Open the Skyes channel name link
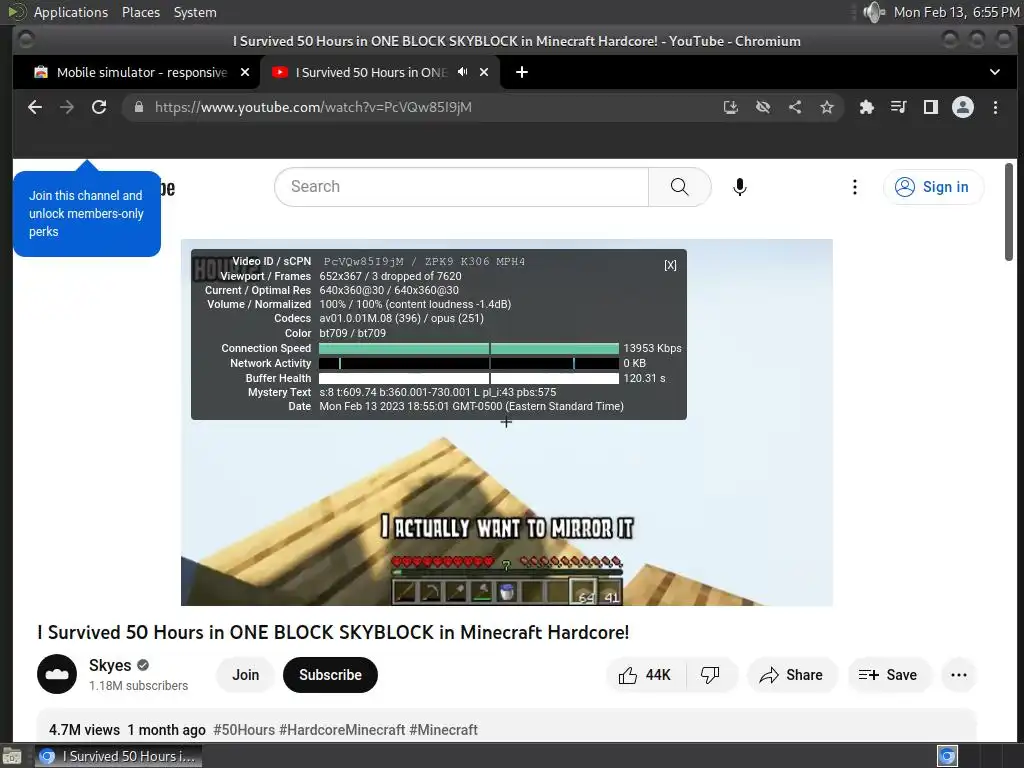Viewport: 1024px width, 768px height. (110, 665)
